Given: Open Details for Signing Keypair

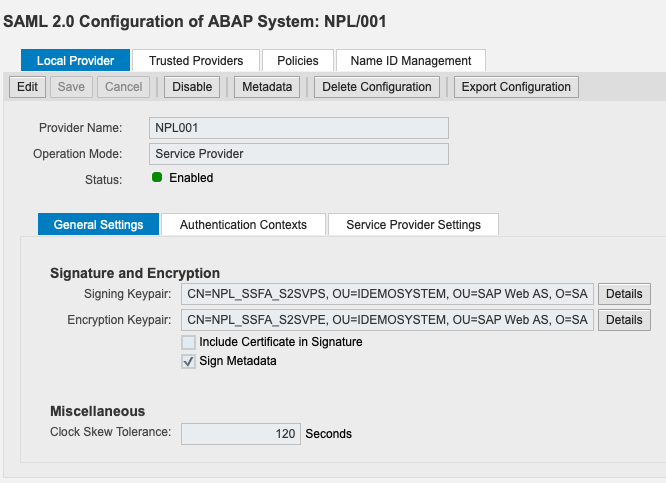Looking at the screenshot, I should (x=624, y=294).
